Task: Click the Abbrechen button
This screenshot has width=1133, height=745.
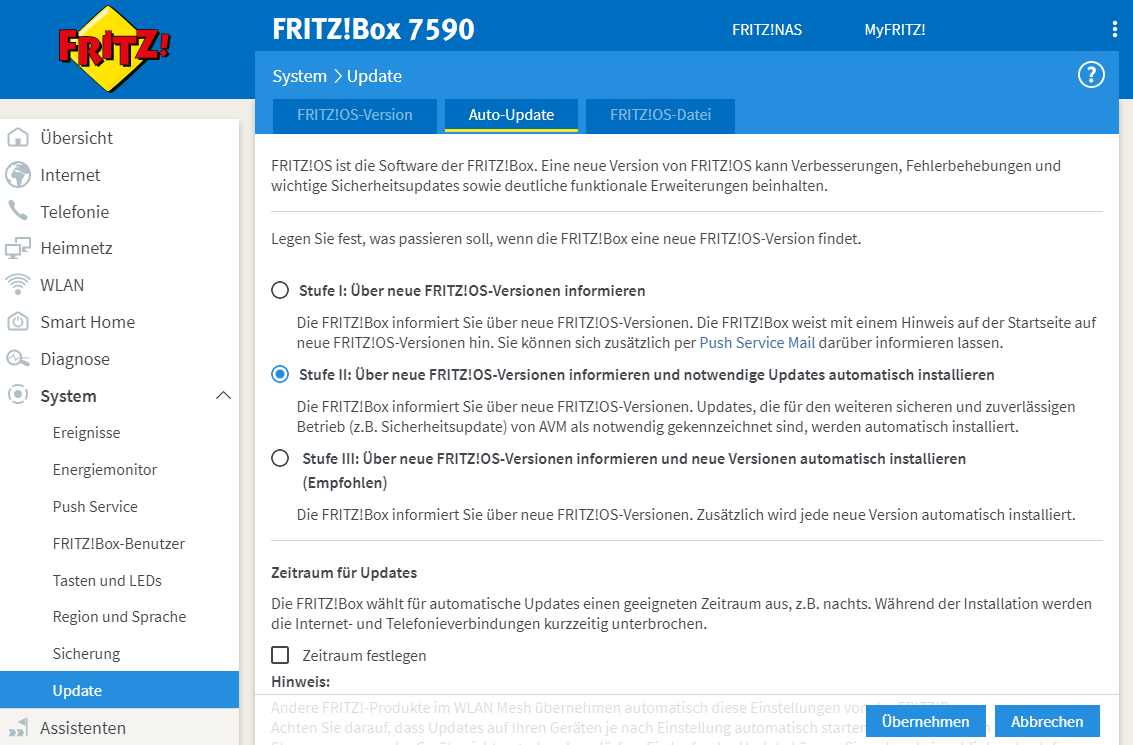Action: [x=1047, y=721]
